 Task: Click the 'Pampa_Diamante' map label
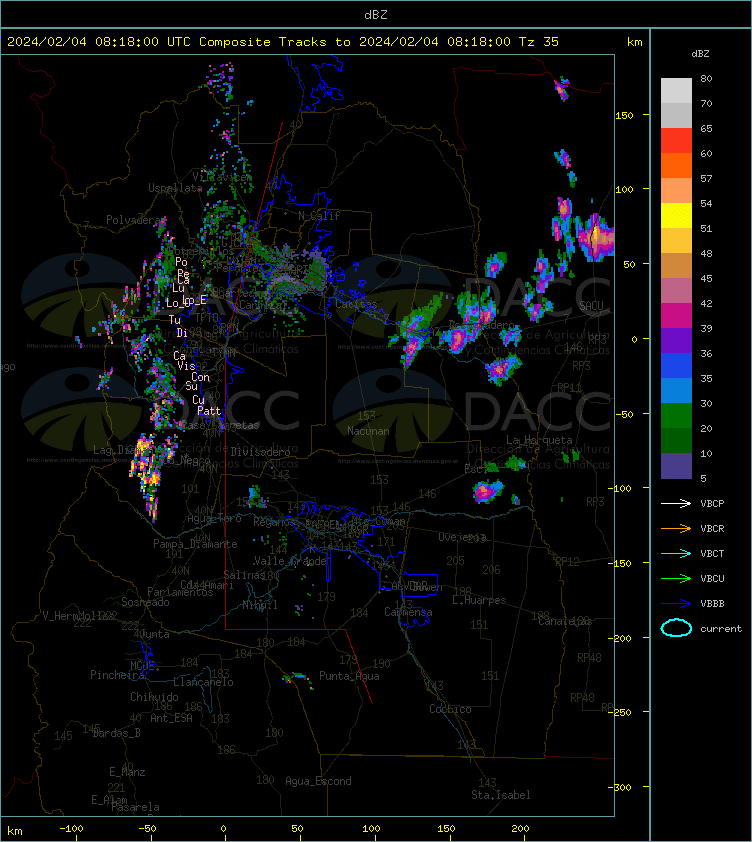pyautogui.click(x=195, y=544)
